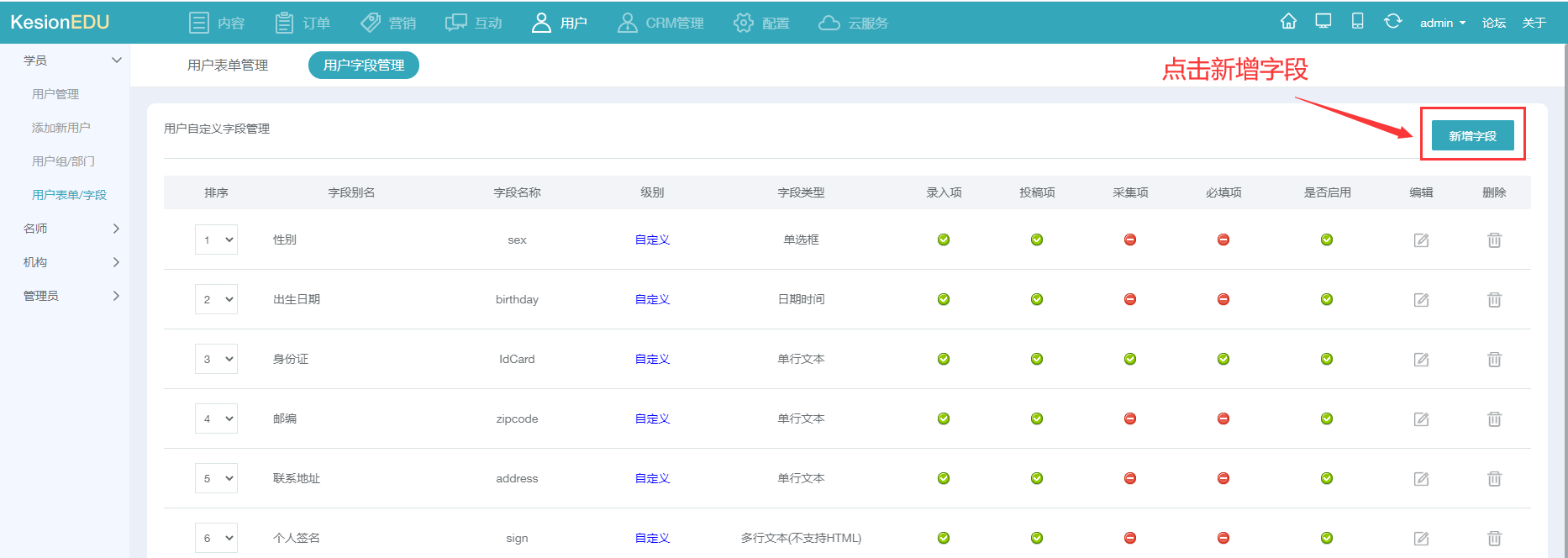Edit the sex field row

tap(1421, 240)
